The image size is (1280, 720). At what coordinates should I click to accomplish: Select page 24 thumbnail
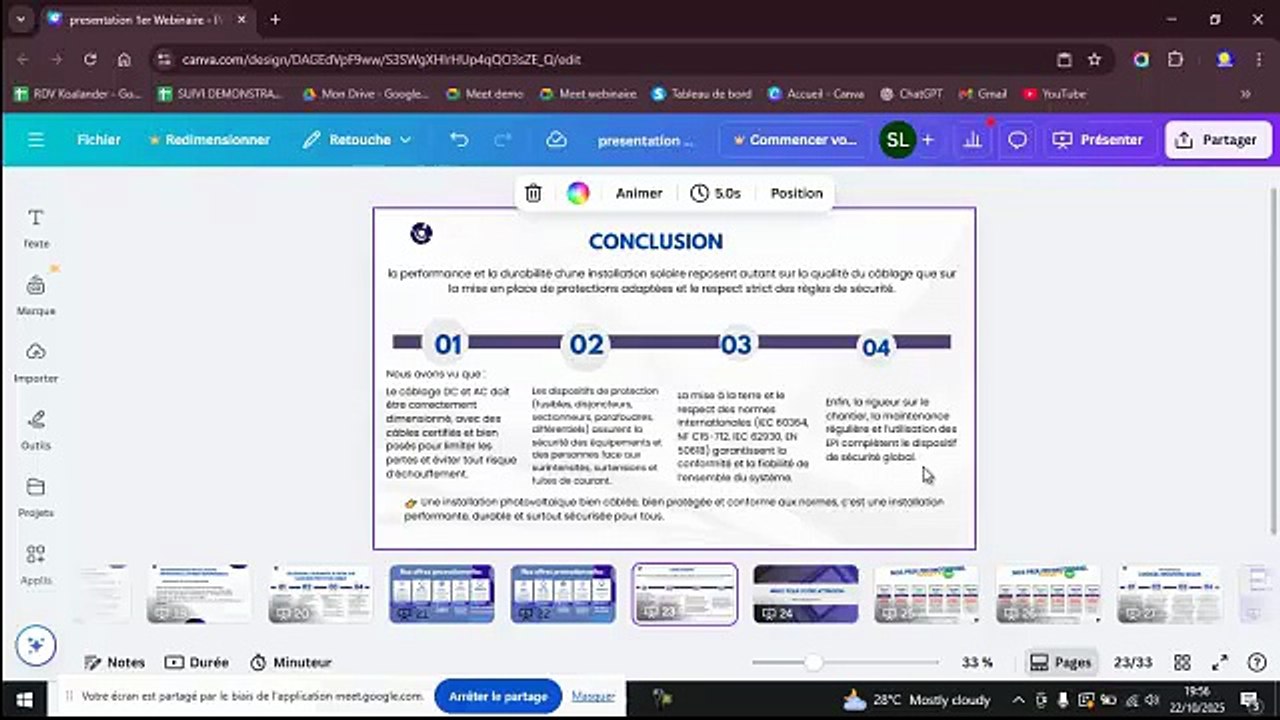[x=805, y=593]
